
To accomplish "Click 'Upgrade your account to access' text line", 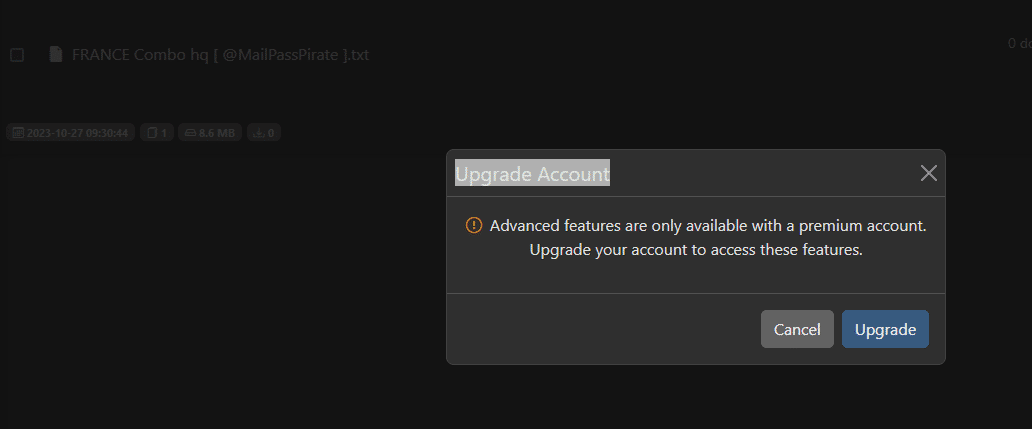I will (695, 250).
